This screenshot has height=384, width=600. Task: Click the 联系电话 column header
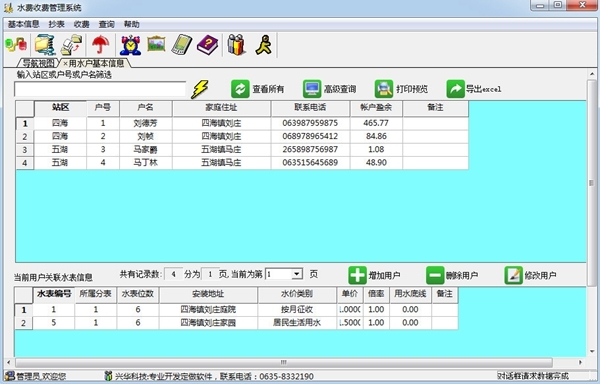pos(310,108)
